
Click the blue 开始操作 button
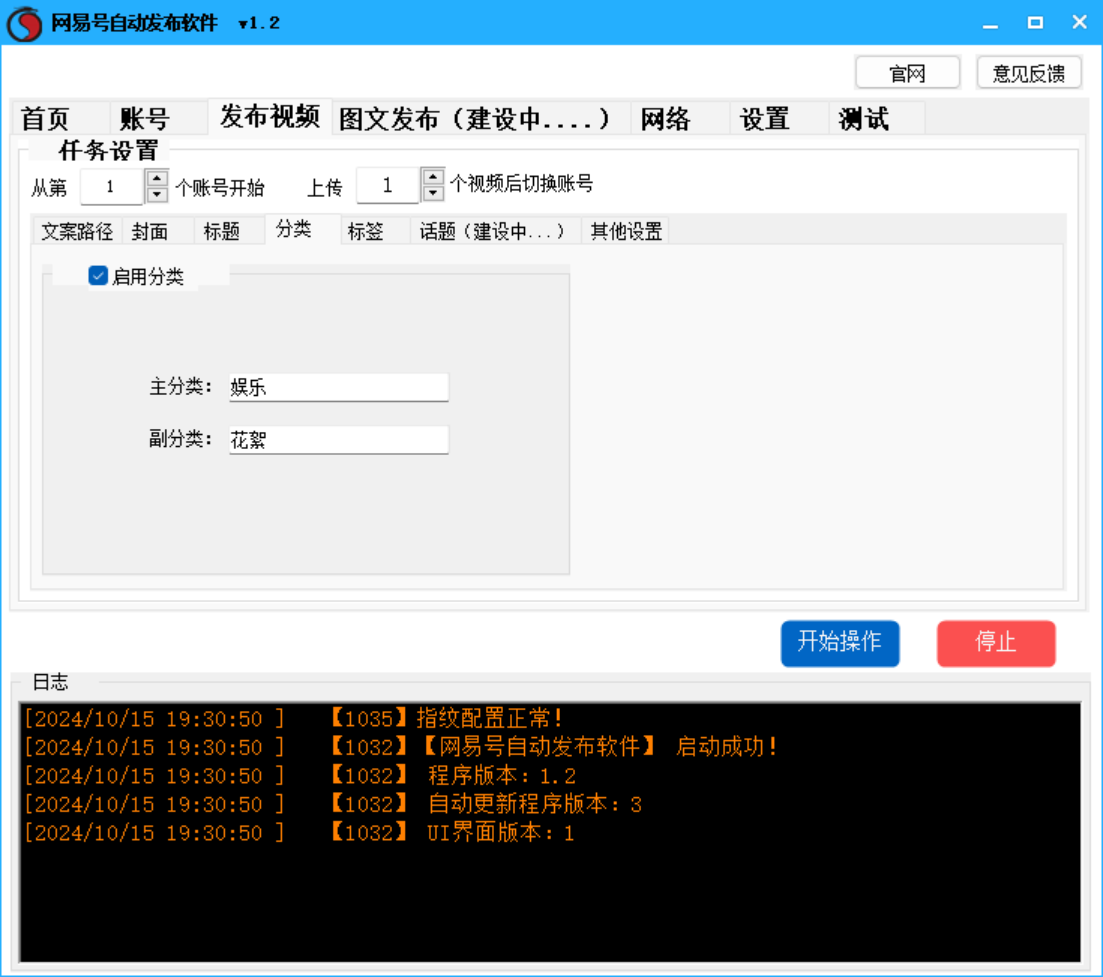tap(840, 642)
